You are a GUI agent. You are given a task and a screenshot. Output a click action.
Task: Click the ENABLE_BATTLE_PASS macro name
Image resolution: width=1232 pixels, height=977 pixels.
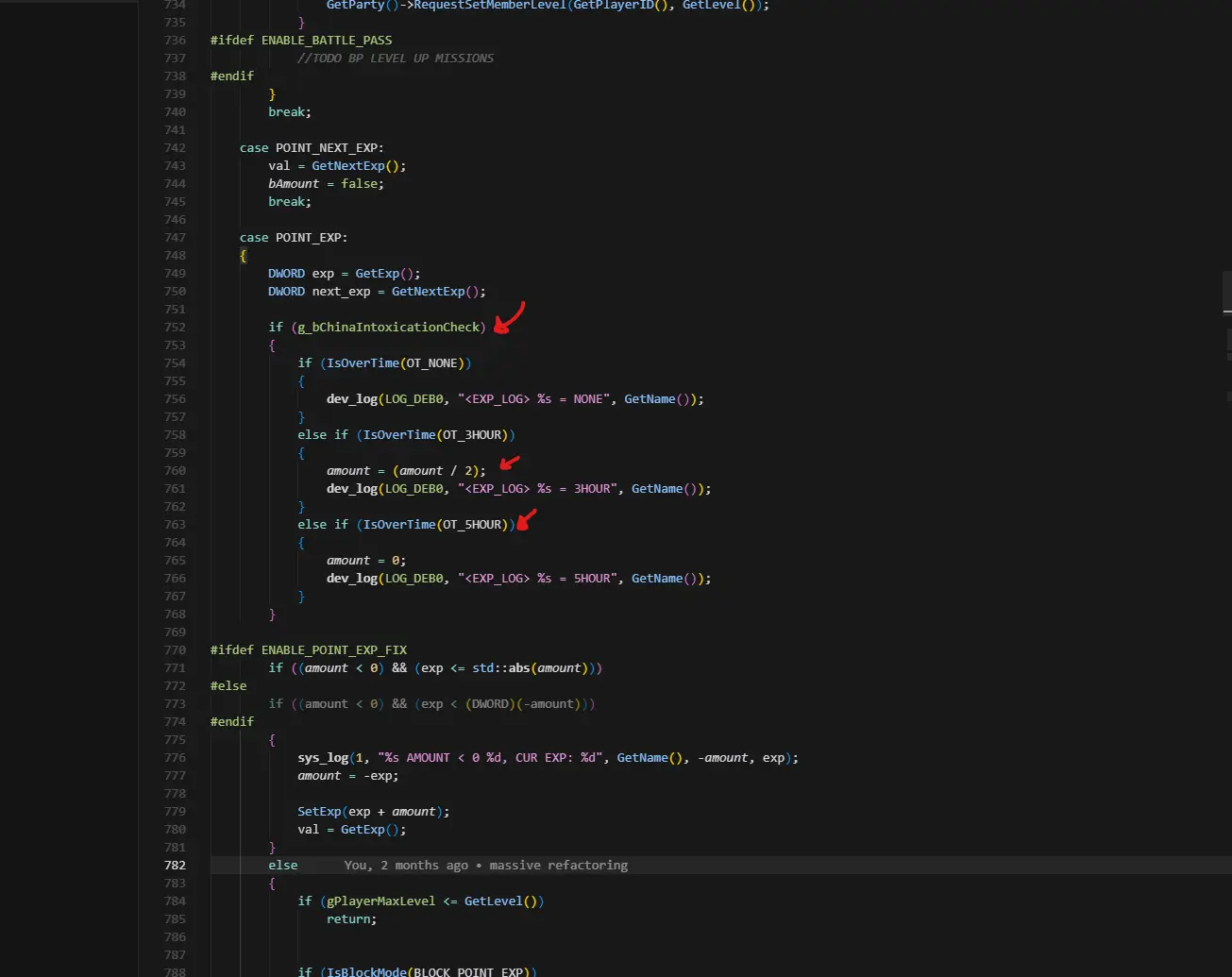click(x=327, y=41)
